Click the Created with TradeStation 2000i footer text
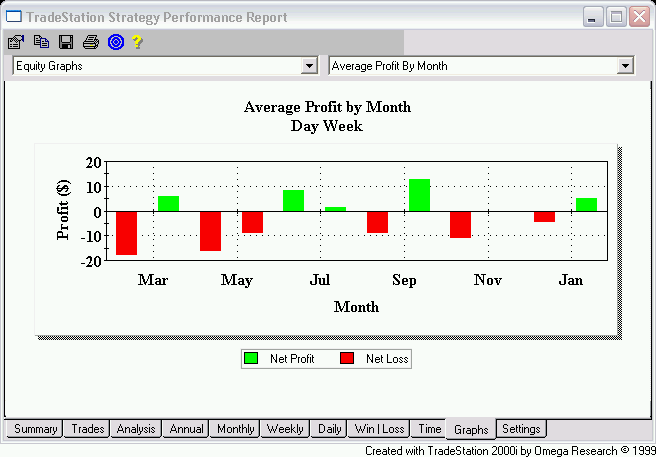Screen dimensions: 656x457 coord(510,451)
